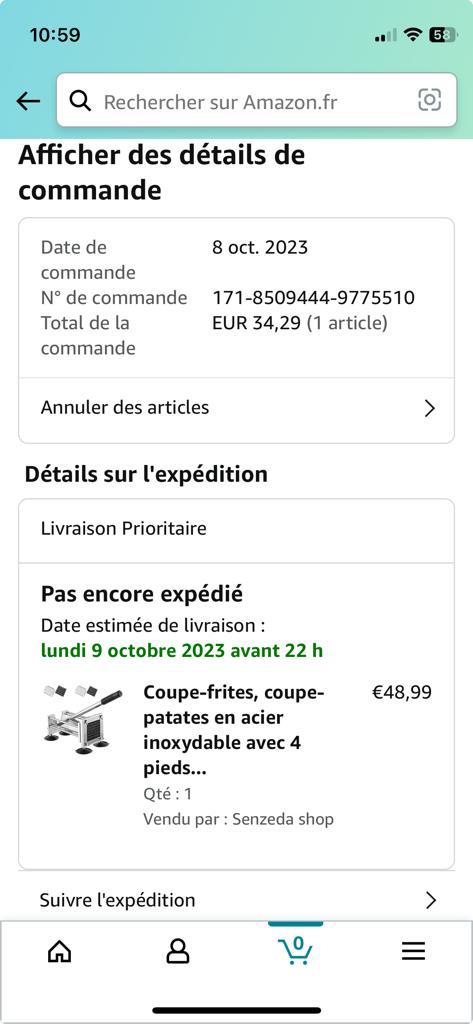Tap the Wi-Fi status icon
473x1024 pixels.
(x=412, y=35)
